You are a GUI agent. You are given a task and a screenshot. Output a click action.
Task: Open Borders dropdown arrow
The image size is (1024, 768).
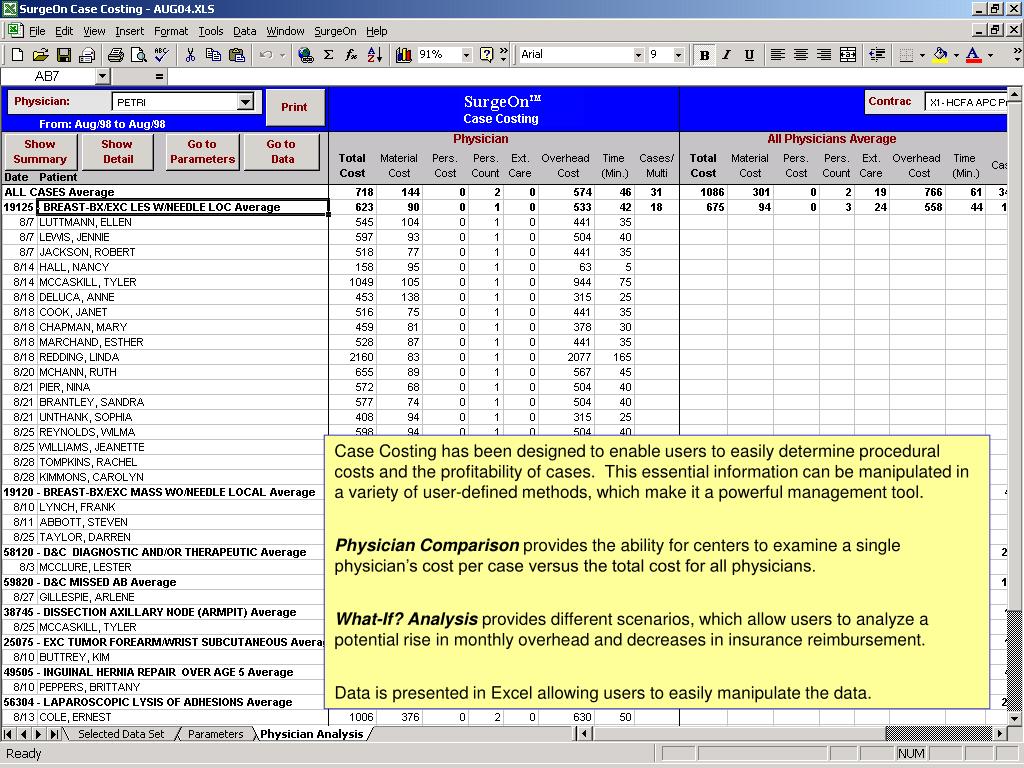pos(922,55)
